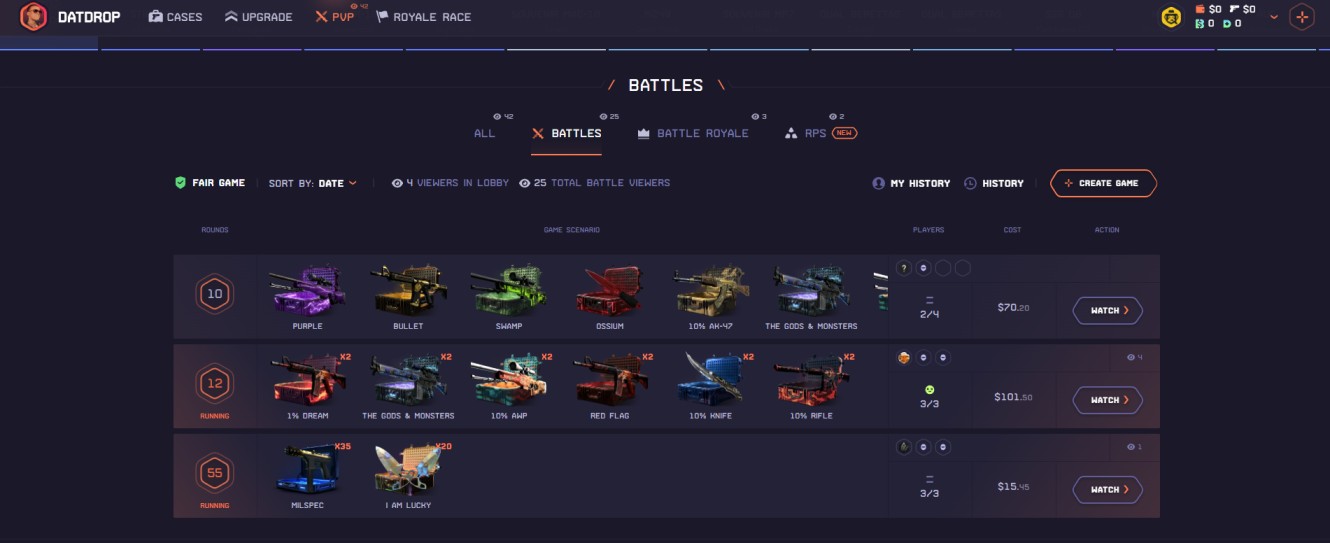
Task: Click the Swamp case thumbnail
Action: [x=509, y=290]
